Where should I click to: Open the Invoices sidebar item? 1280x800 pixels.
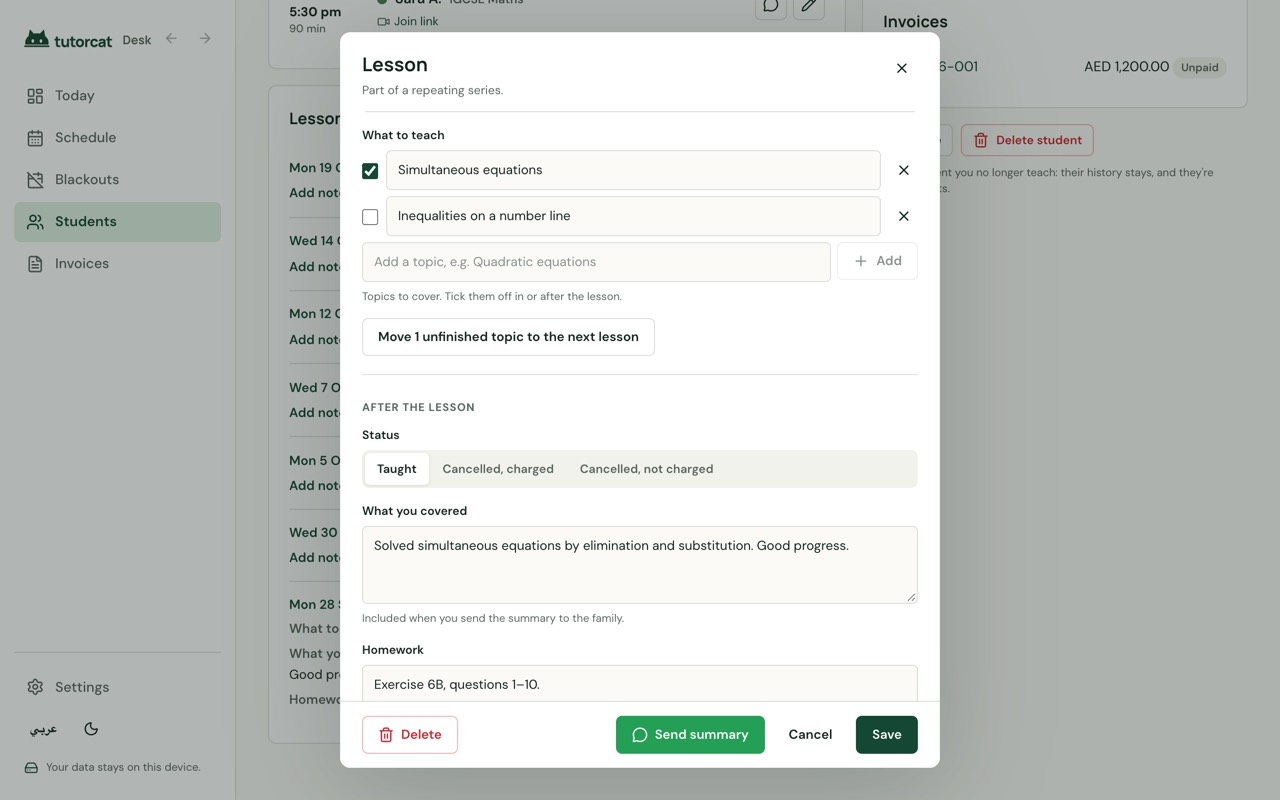click(x=117, y=264)
